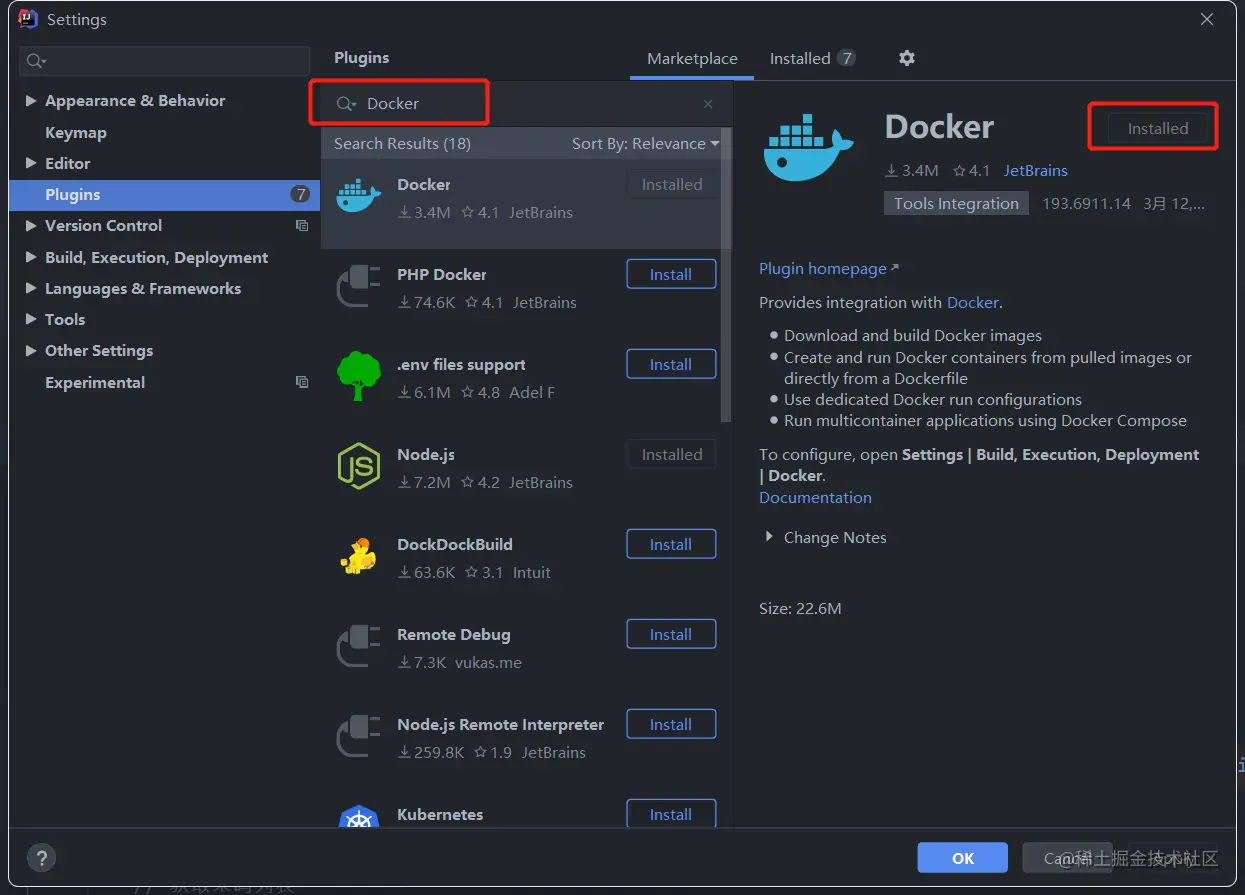Open the Plugin homepage link

[828, 268]
